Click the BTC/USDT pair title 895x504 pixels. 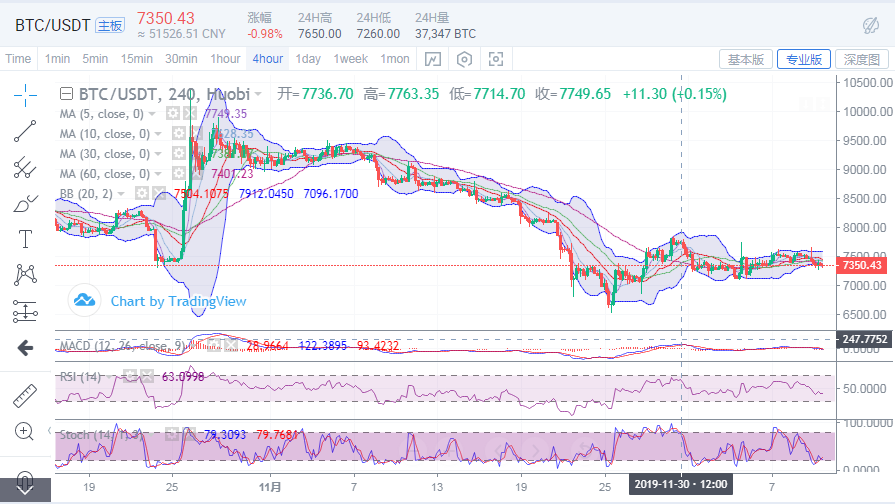pyautogui.click(x=53, y=26)
